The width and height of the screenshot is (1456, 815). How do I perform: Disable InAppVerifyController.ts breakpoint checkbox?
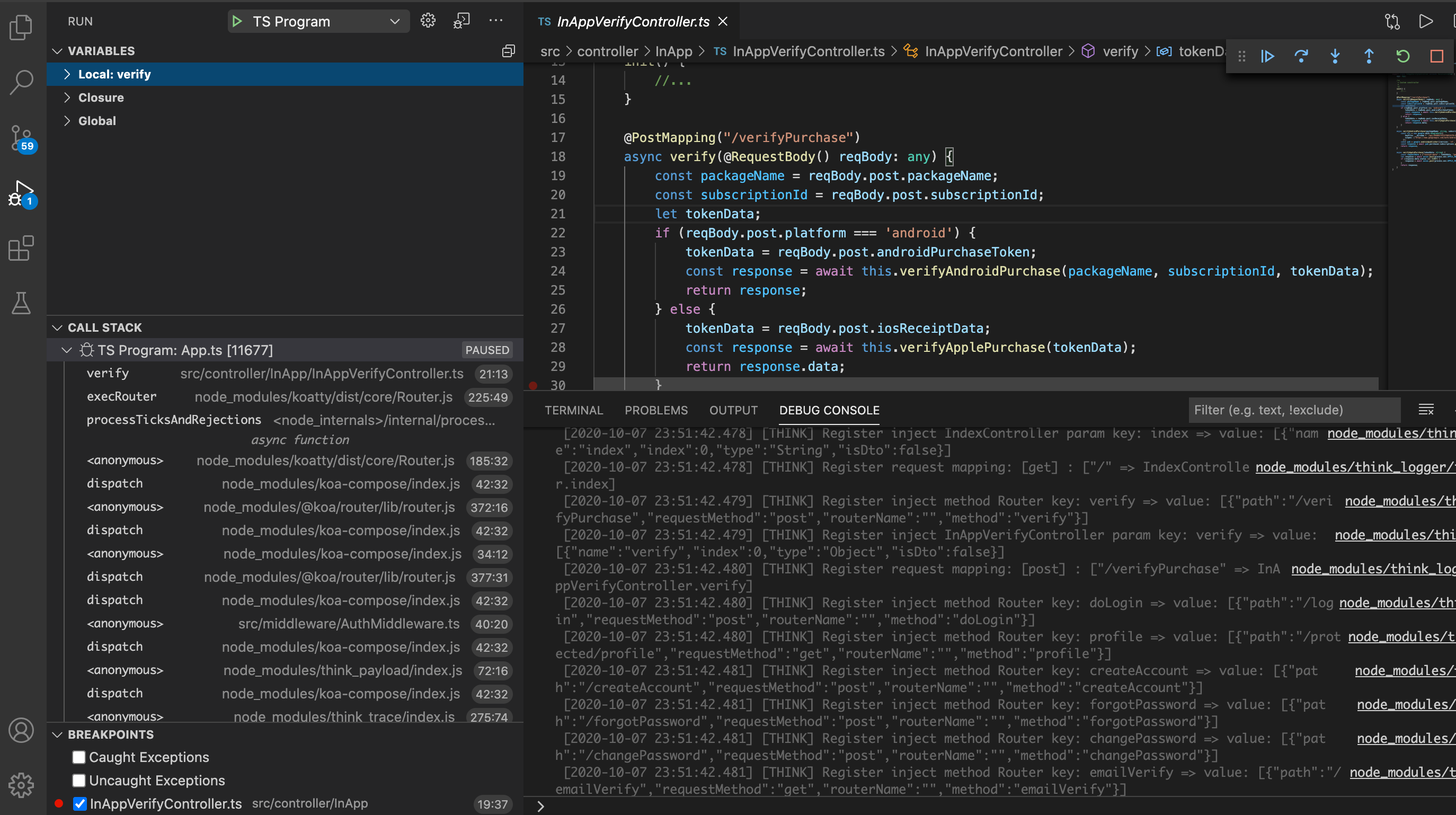coord(79,803)
